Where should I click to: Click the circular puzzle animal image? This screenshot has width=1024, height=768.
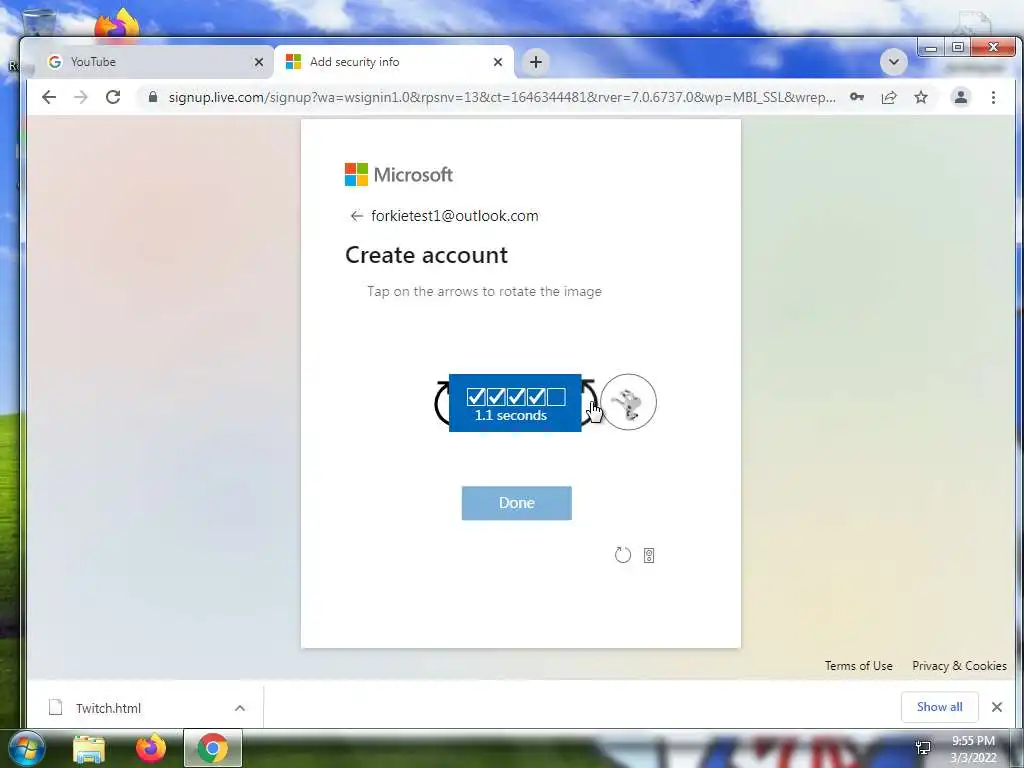628,402
